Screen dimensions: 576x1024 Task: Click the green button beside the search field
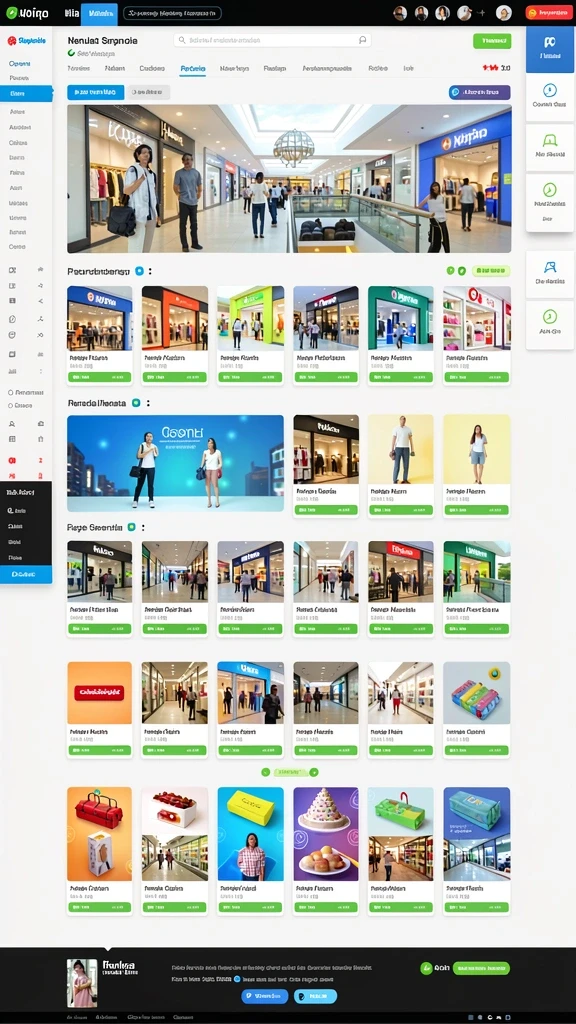[492, 40]
